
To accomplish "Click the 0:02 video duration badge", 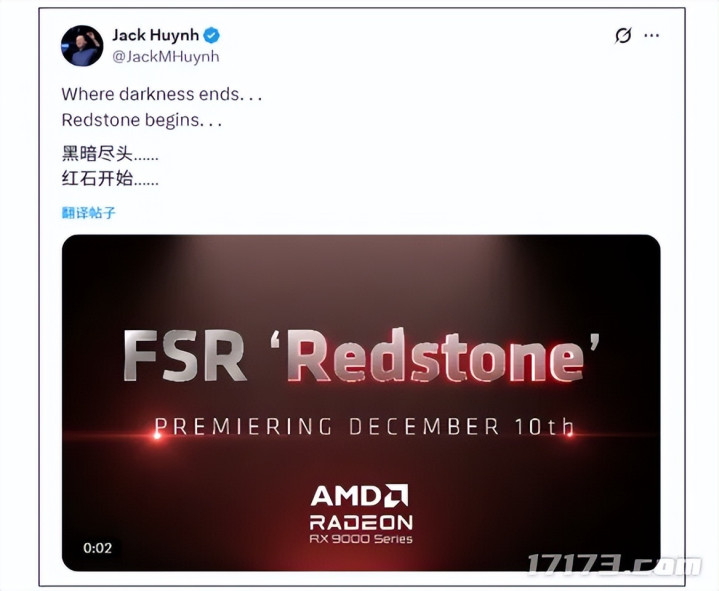I will [x=97, y=548].
